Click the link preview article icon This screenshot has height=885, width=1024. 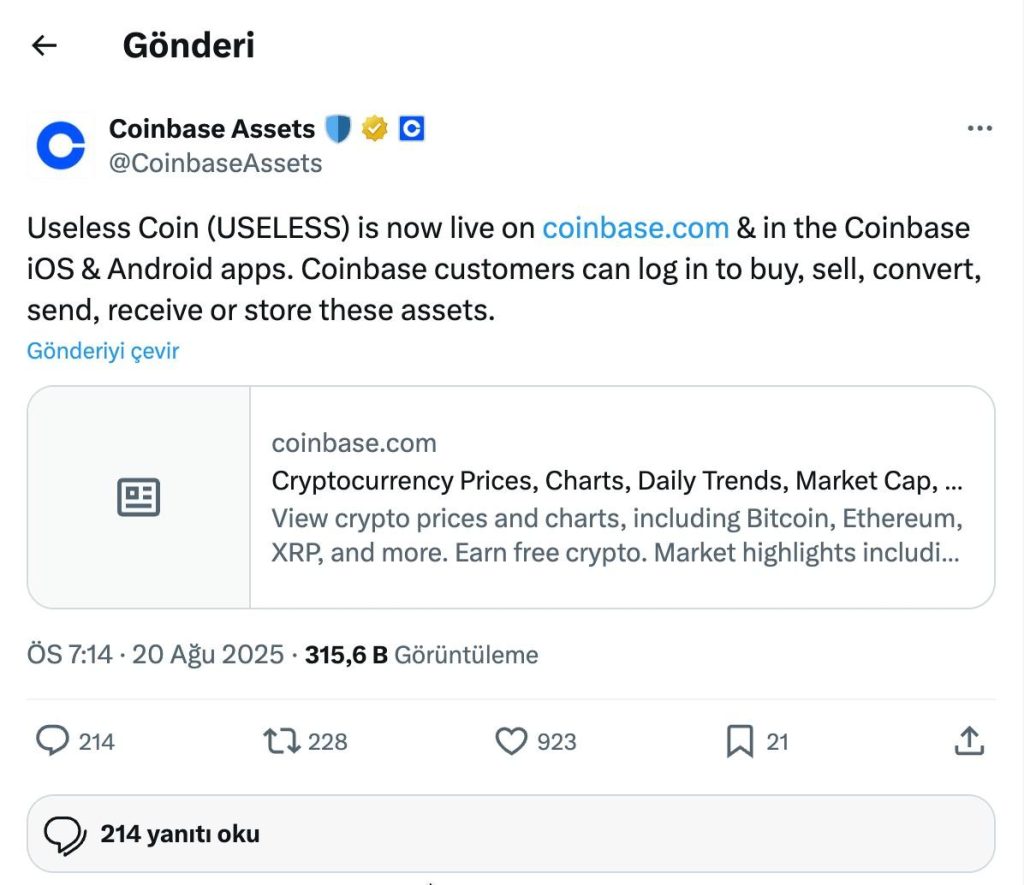pos(139,496)
